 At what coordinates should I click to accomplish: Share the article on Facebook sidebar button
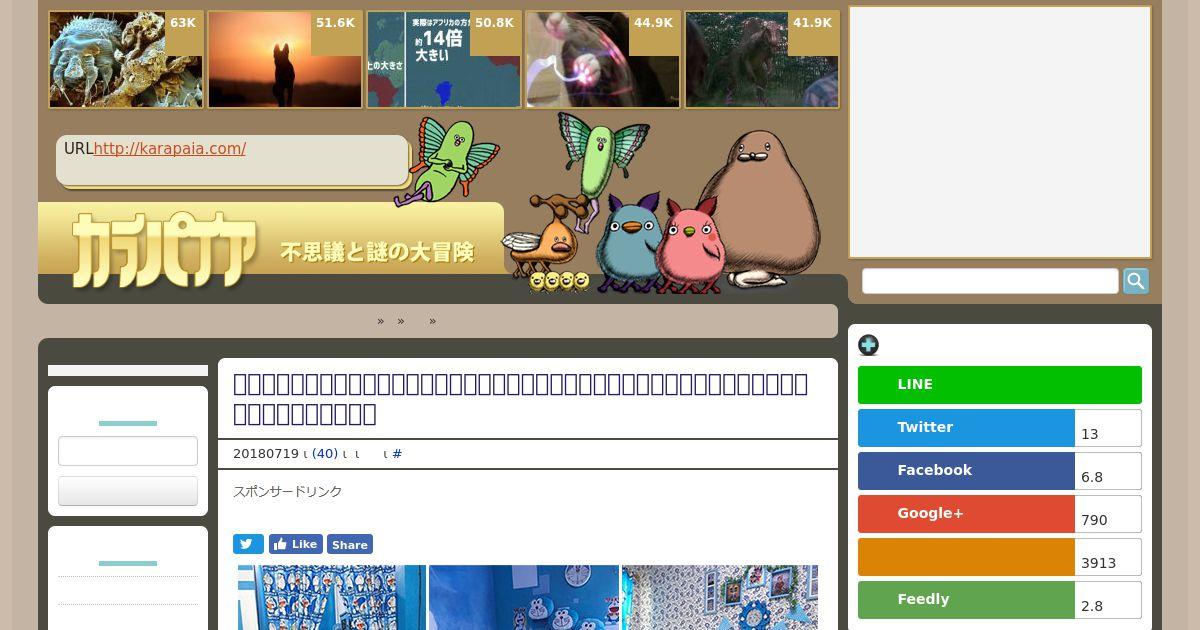tap(966, 471)
